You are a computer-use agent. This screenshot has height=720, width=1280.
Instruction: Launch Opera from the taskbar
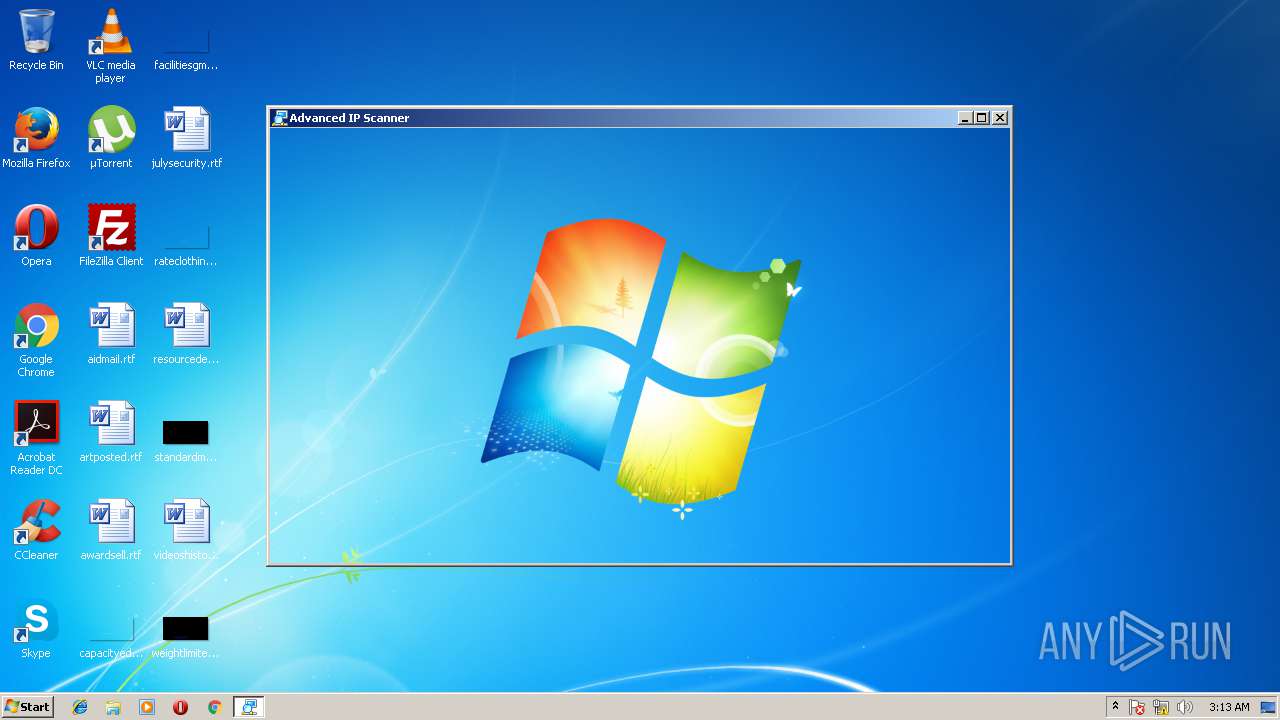(x=180, y=707)
